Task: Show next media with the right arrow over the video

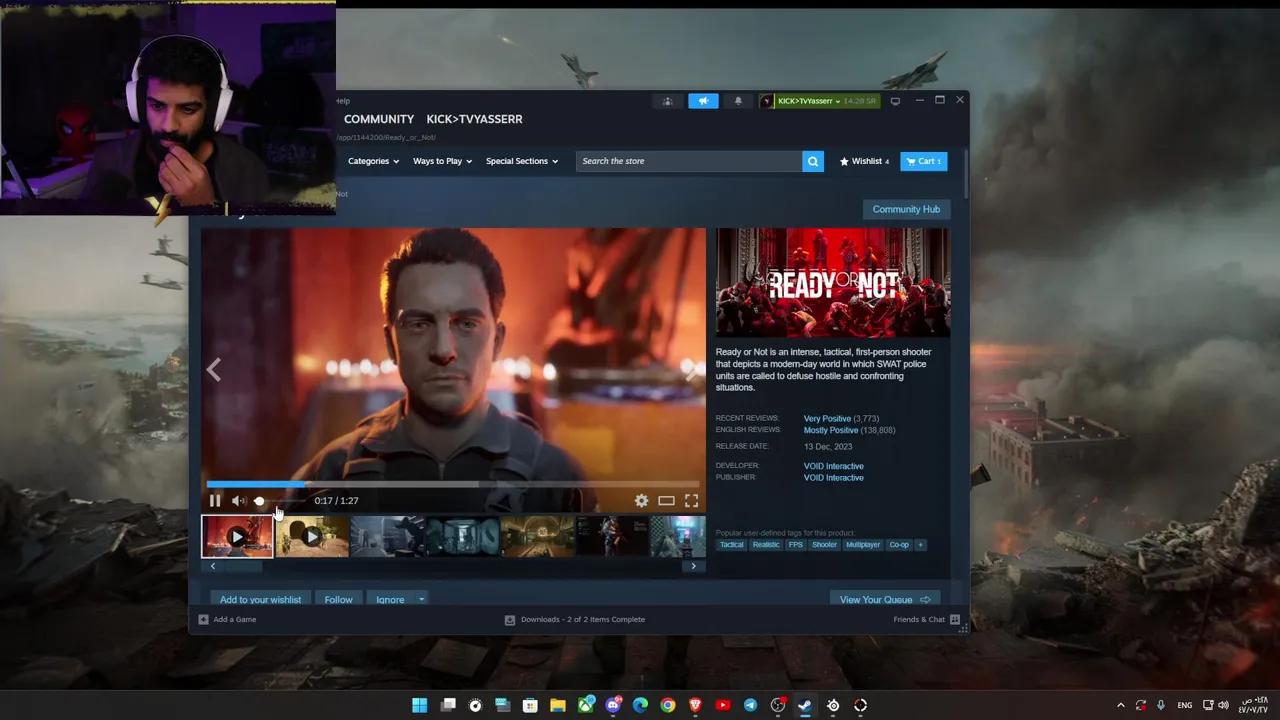Action: [x=693, y=370]
